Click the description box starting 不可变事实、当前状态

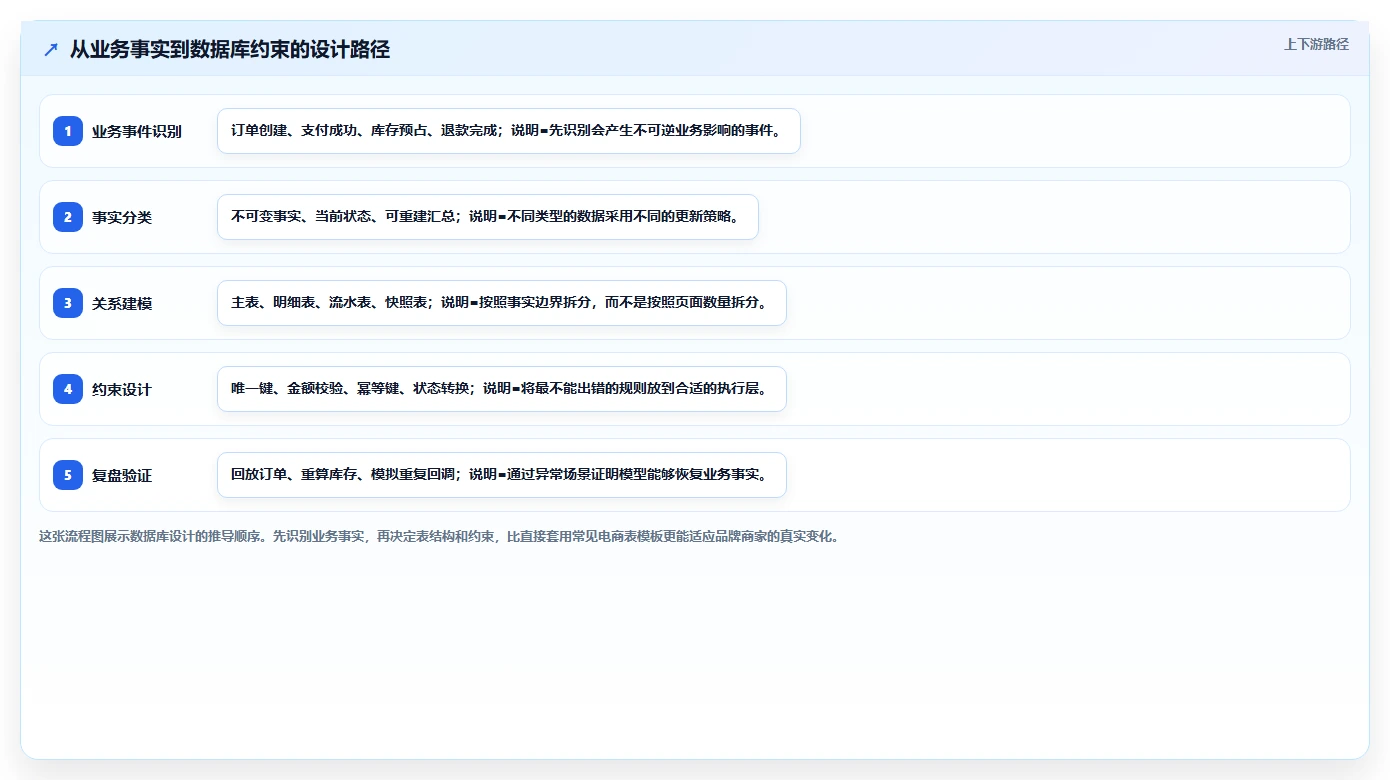point(488,217)
